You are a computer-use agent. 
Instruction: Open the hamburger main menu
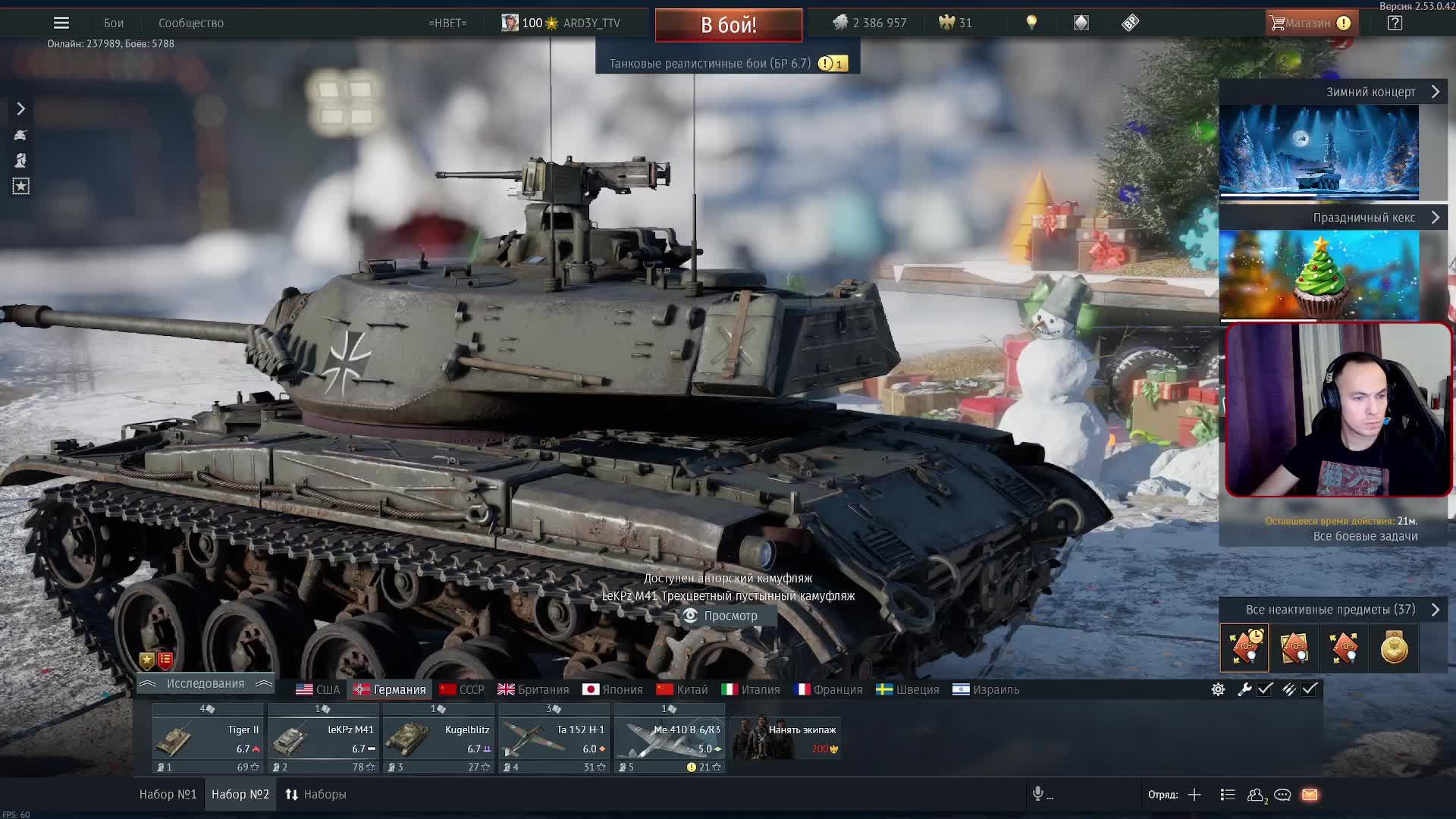point(61,23)
